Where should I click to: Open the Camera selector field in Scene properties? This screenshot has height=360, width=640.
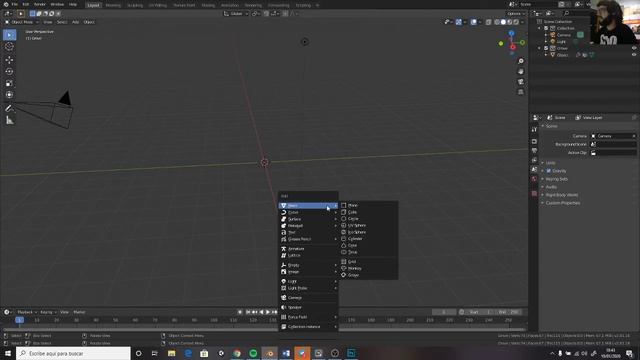(613, 136)
